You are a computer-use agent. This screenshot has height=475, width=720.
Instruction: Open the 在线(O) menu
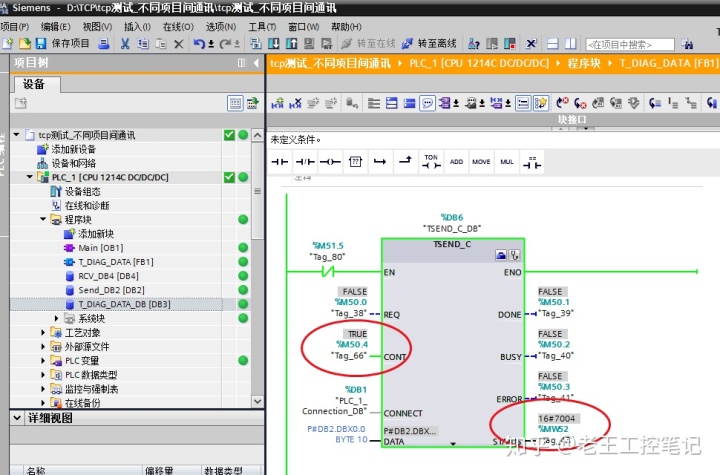click(x=178, y=27)
